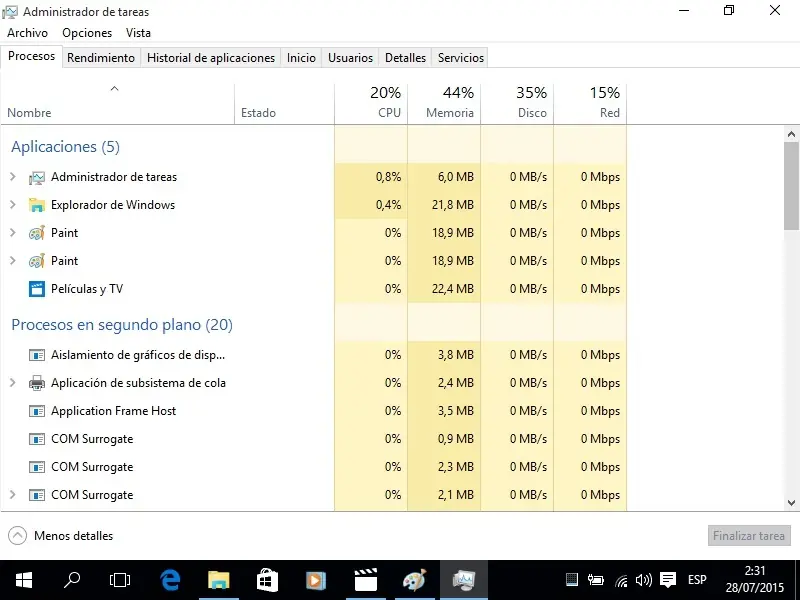Open the media player taskbar icon
The width and height of the screenshot is (800, 600).
(x=316, y=580)
